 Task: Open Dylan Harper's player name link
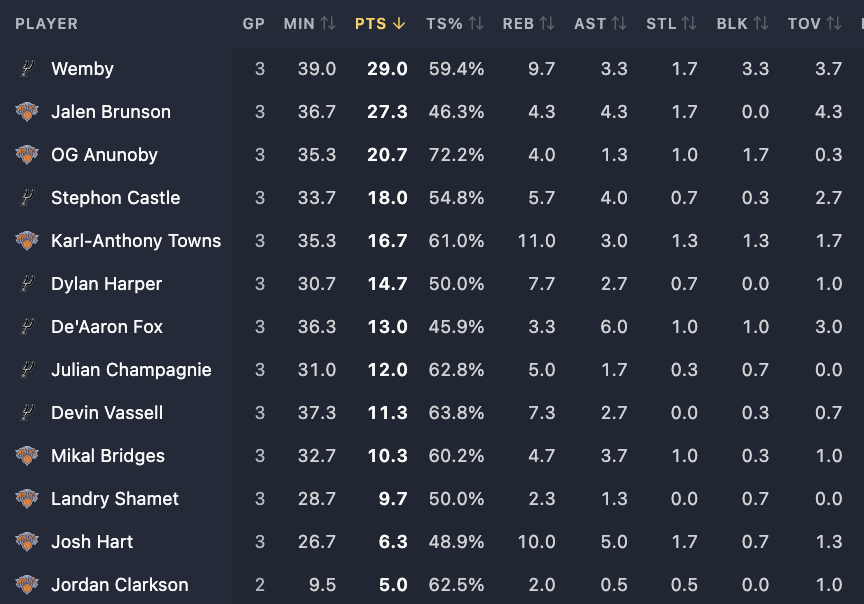click(x=106, y=284)
